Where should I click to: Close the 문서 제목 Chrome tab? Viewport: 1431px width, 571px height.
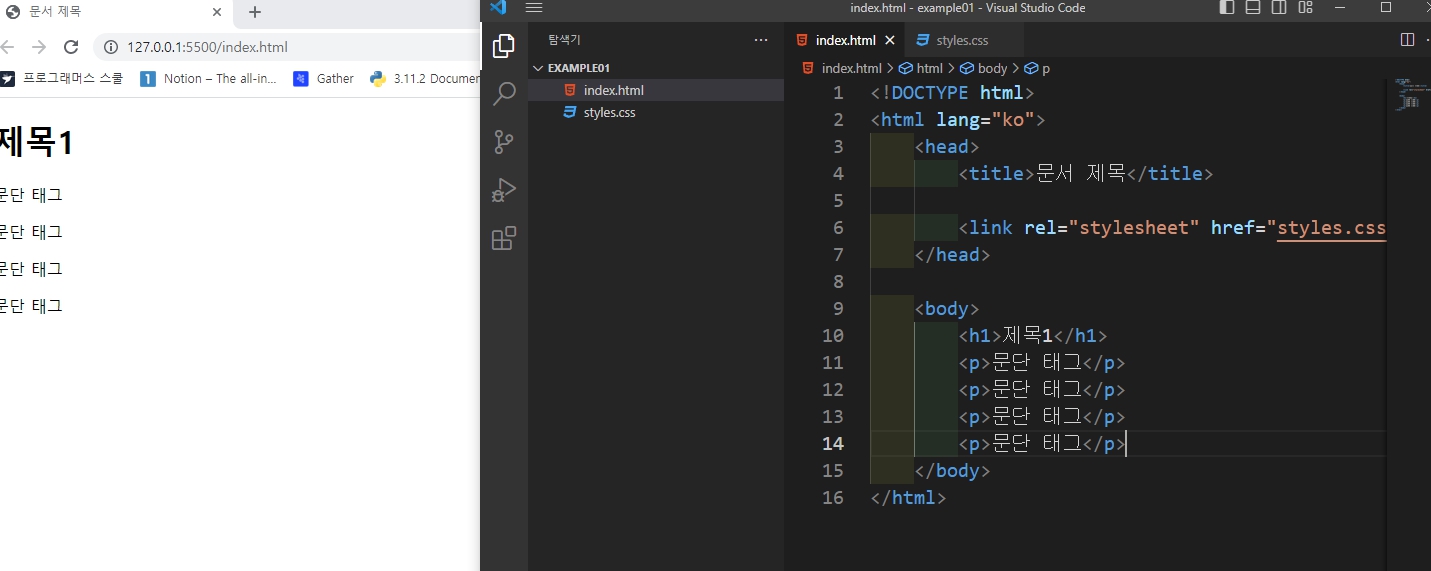(x=216, y=12)
